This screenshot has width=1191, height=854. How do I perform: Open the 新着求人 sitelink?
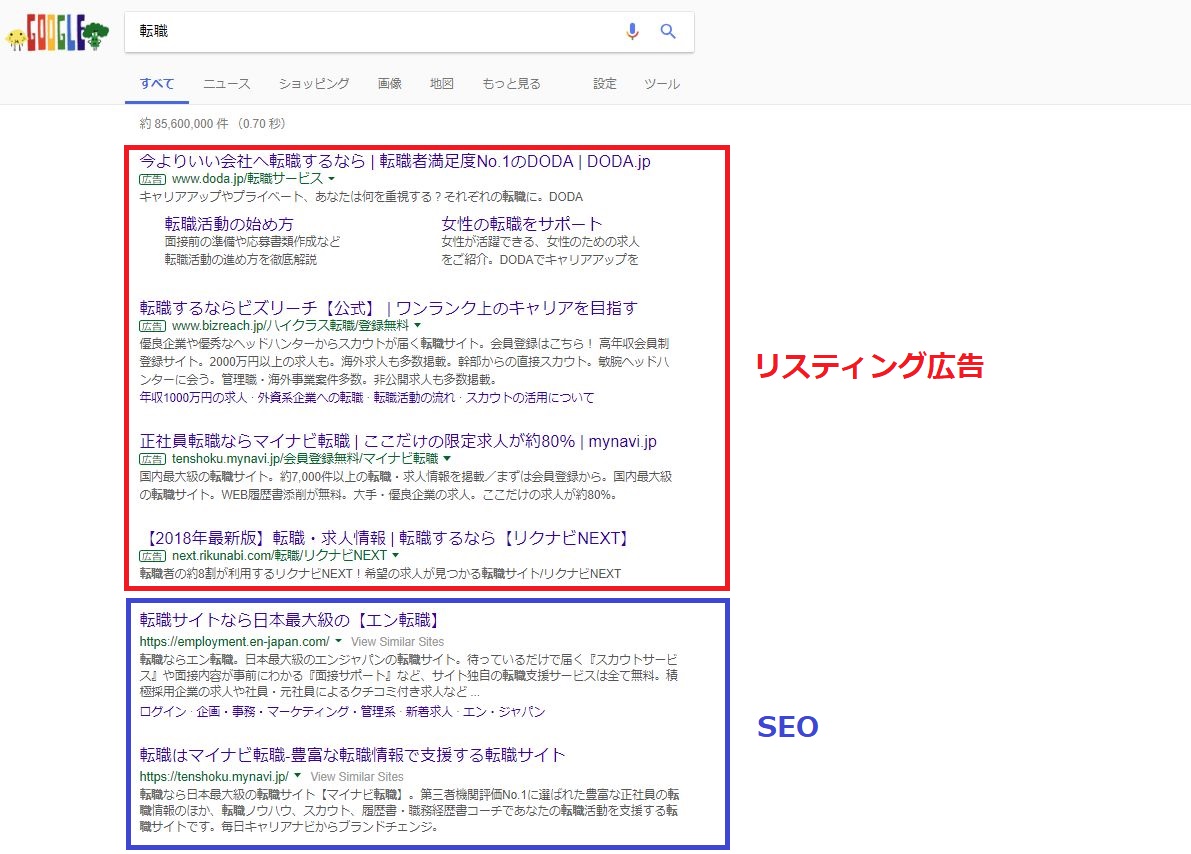point(428,711)
